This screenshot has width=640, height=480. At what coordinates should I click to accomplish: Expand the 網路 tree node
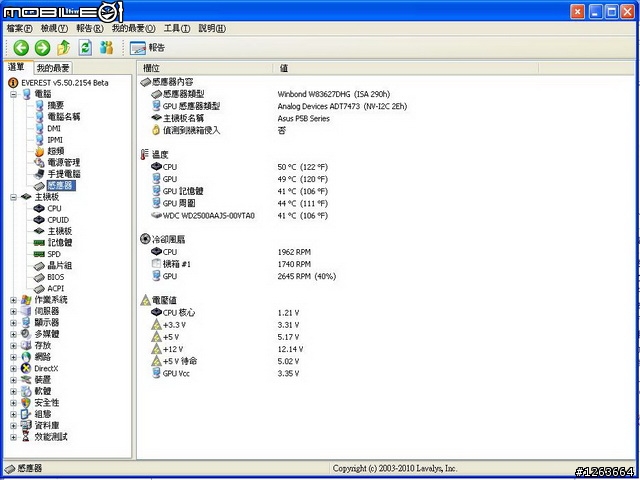13,357
